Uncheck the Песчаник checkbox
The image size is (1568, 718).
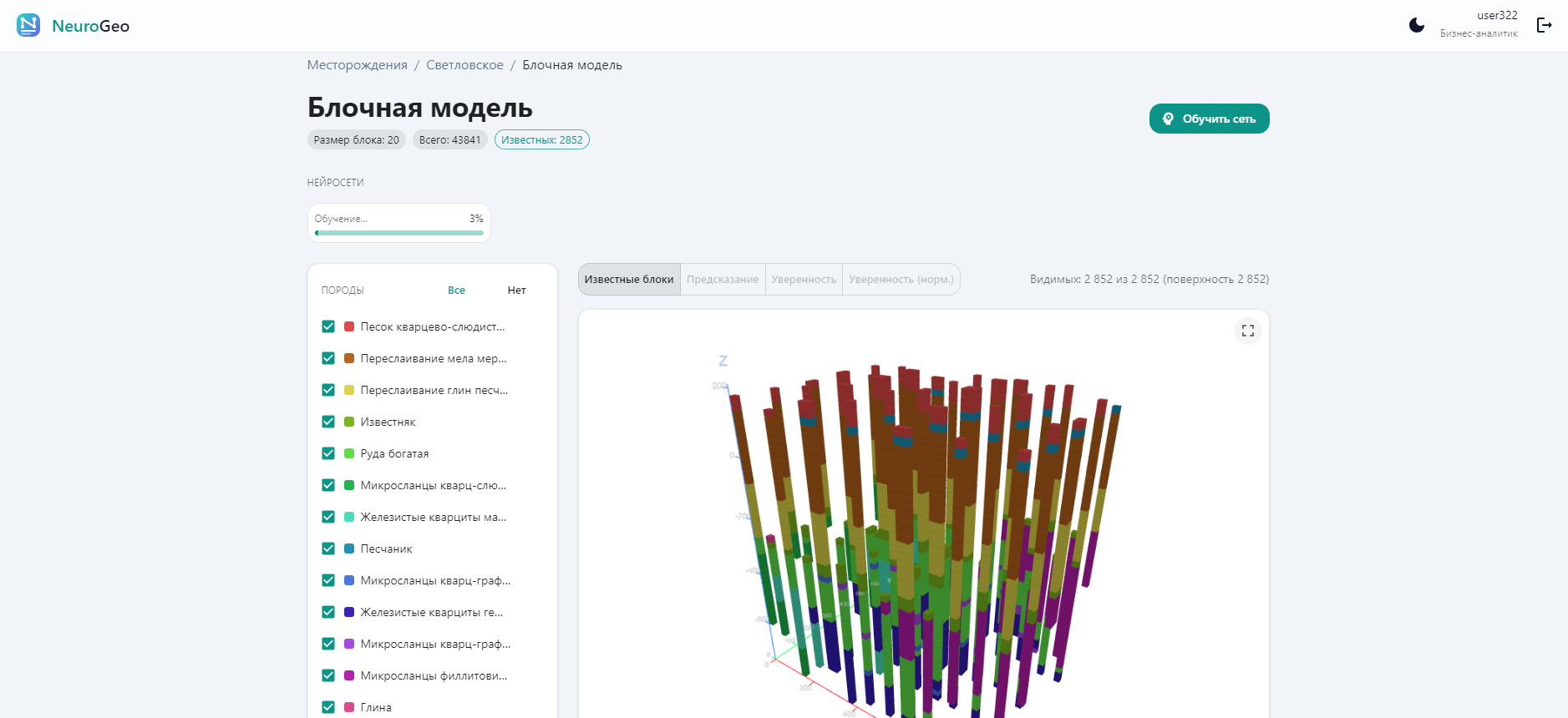pyautogui.click(x=328, y=549)
